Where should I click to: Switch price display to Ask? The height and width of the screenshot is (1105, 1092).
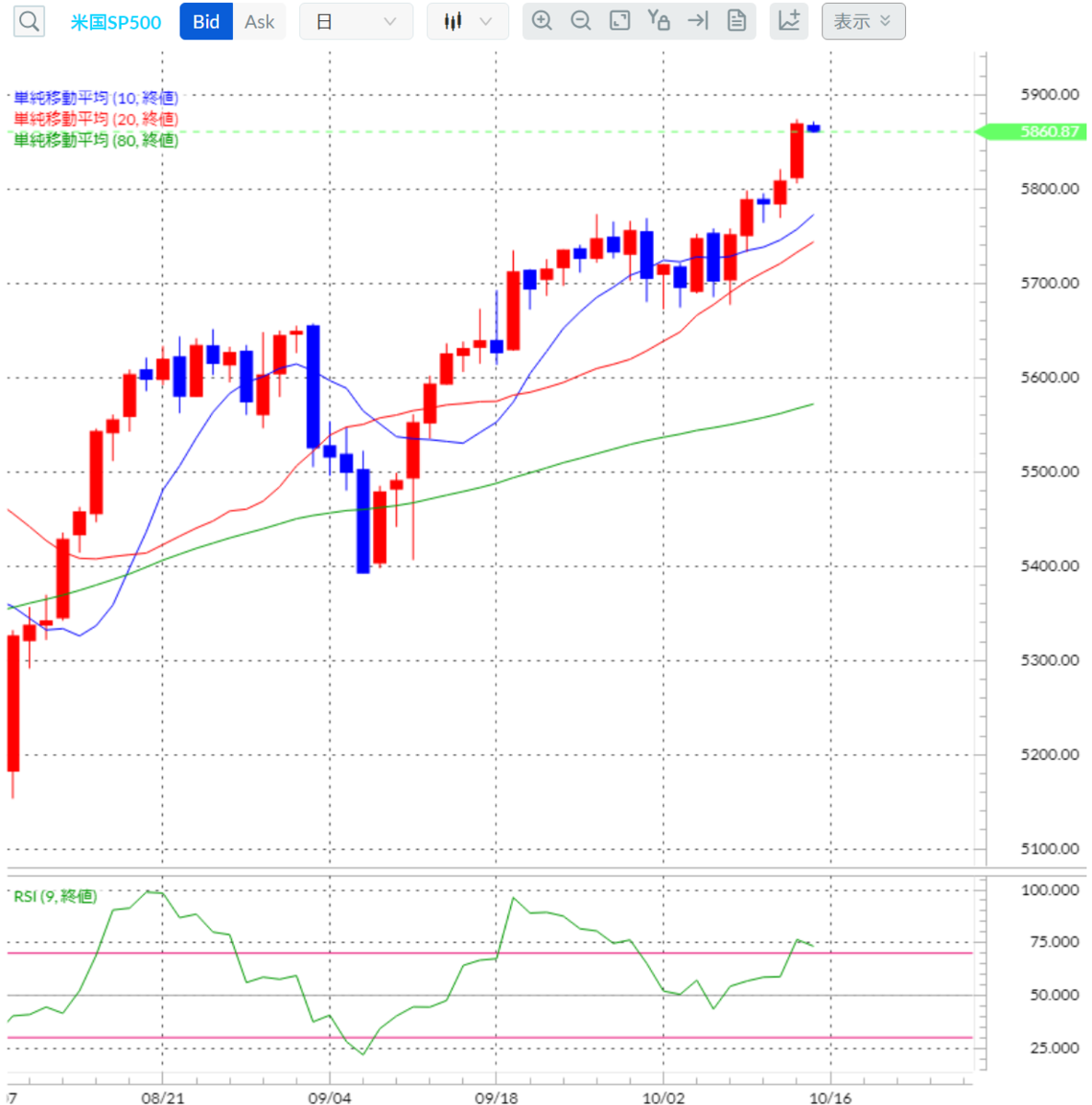coord(260,21)
